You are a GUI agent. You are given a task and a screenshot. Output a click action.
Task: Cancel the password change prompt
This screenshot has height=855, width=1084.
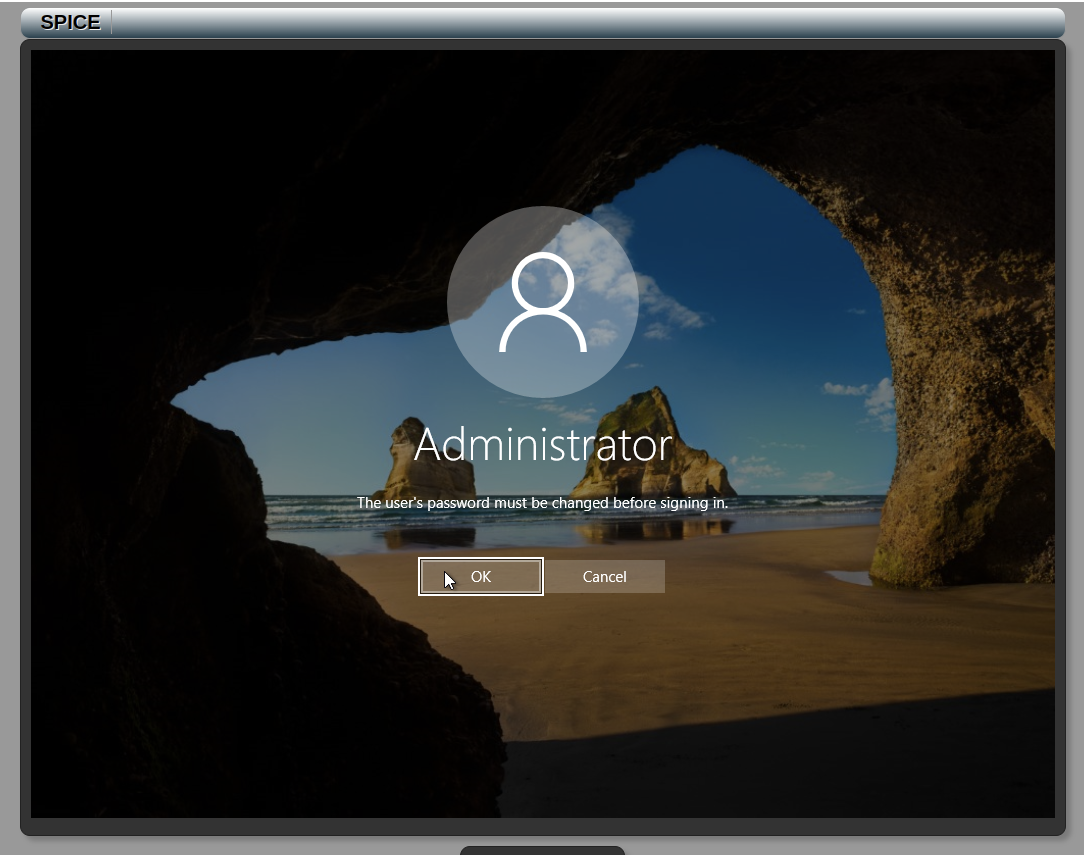pos(604,577)
